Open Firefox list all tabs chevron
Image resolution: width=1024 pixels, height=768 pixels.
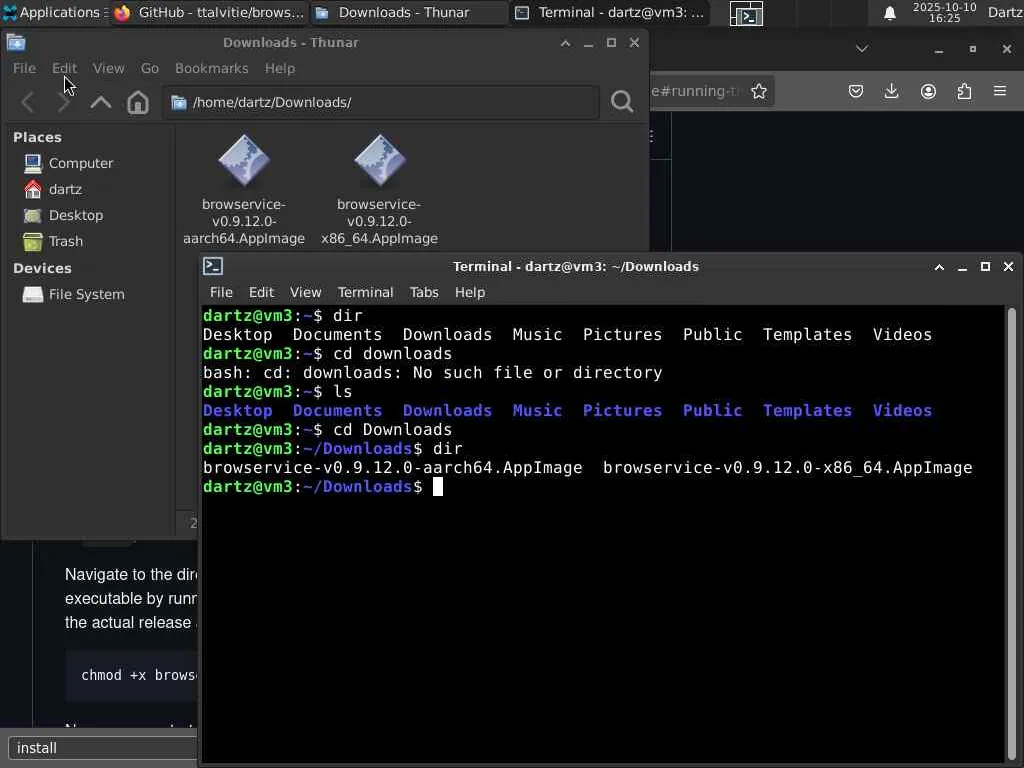(x=862, y=49)
